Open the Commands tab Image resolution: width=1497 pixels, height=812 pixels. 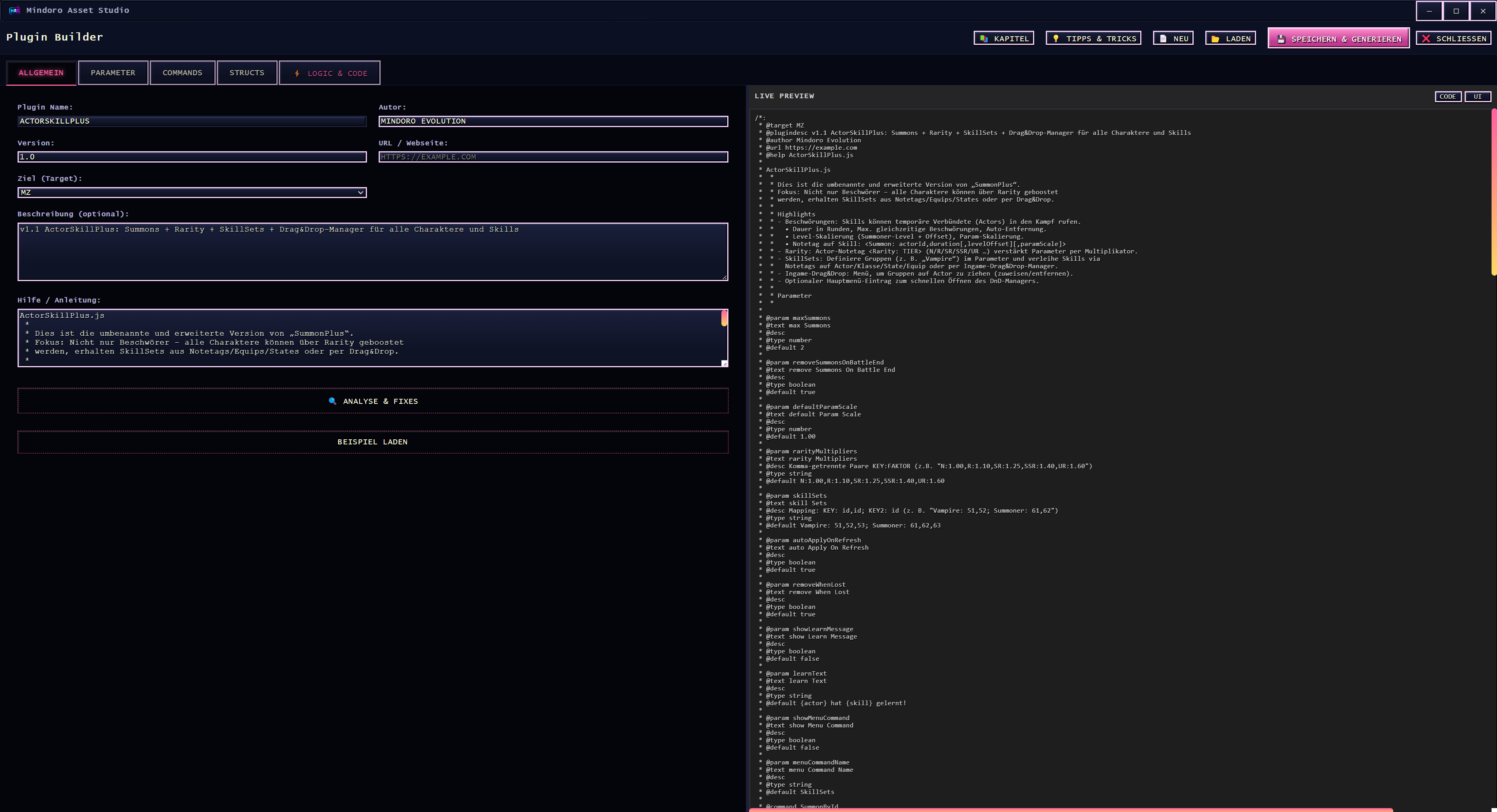(x=182, y=73)
